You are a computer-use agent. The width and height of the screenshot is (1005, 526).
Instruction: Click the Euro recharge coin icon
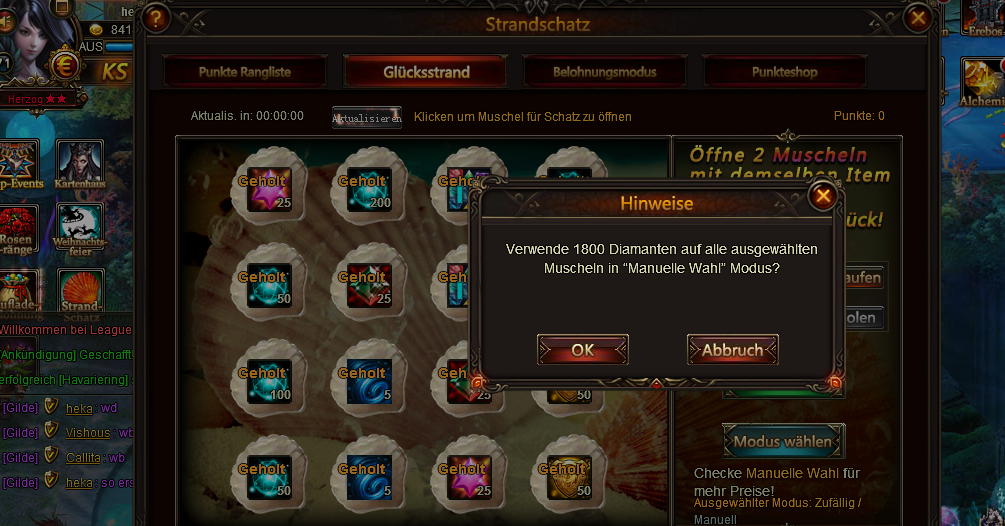[x=64, y=66]
